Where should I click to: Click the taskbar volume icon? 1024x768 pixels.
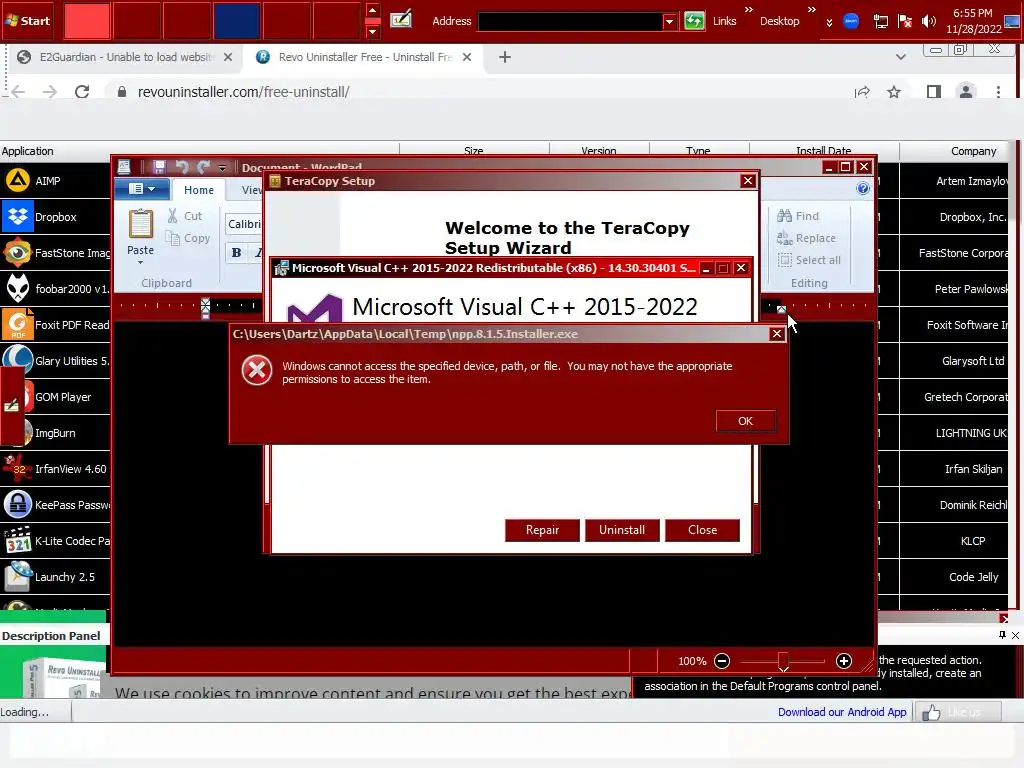(929, 22)
